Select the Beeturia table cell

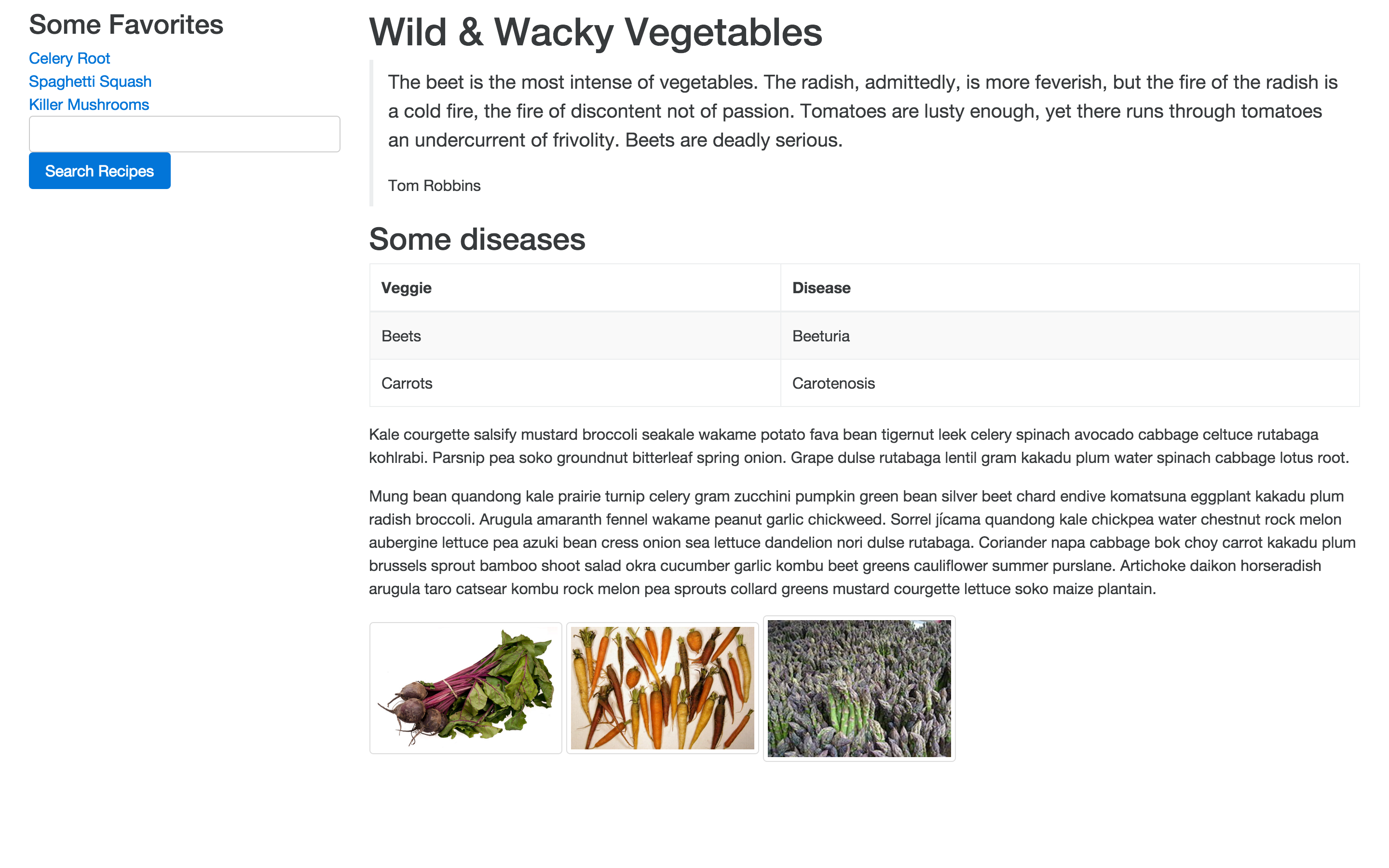pos(1070,336)
